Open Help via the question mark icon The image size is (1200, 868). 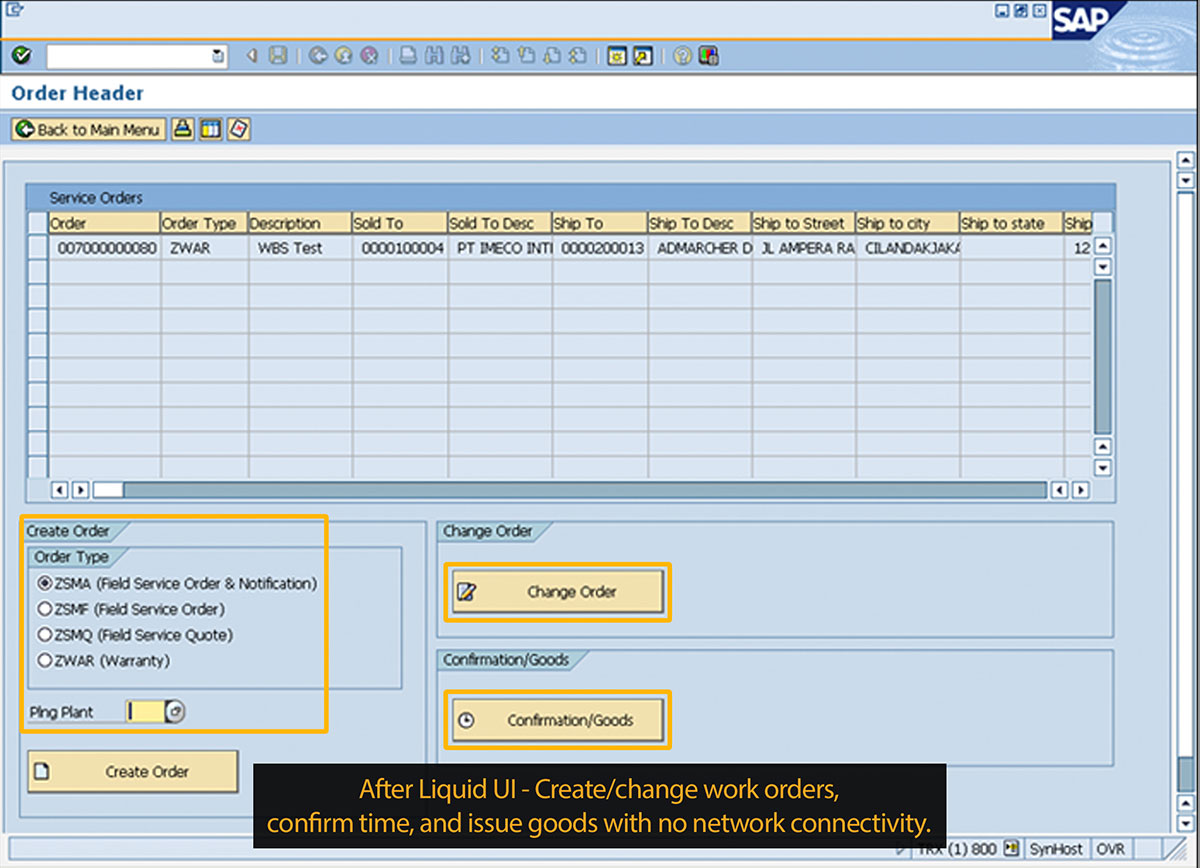tap(682, 56)
